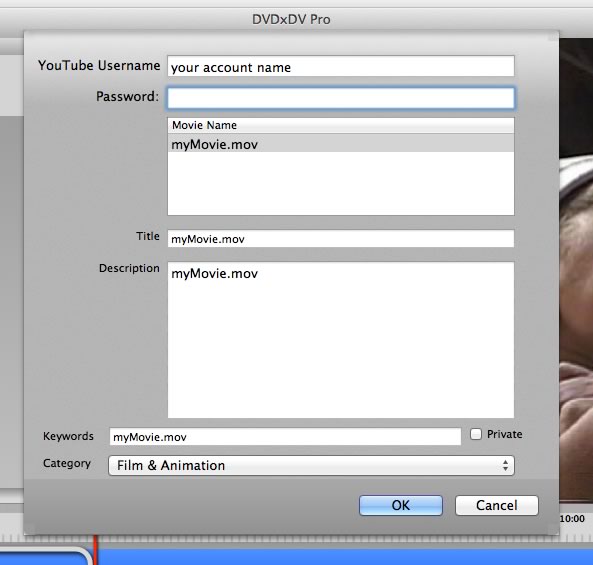Click the Keywords input field
Screen dimensions: 593x565
pyautogui.click(x=285, y=436)
